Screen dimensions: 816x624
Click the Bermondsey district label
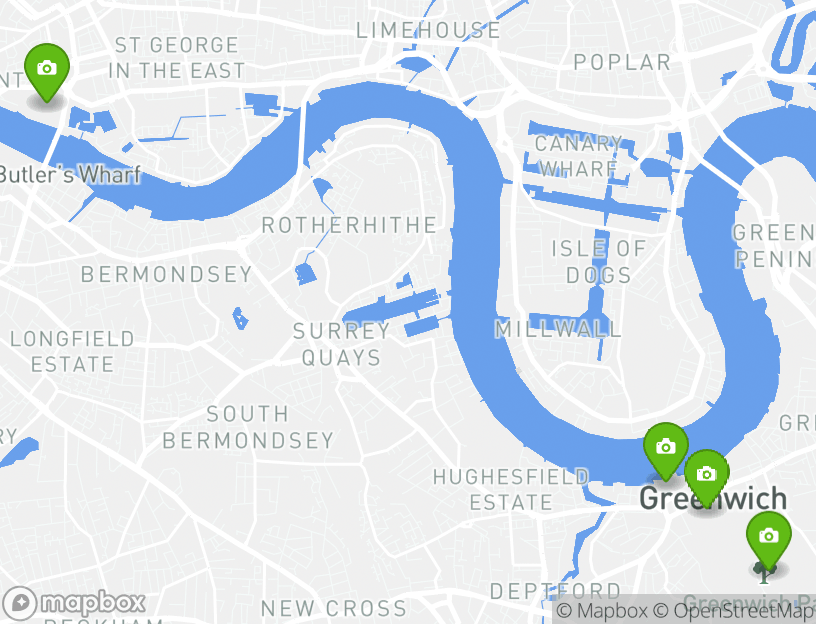[167, 274]
